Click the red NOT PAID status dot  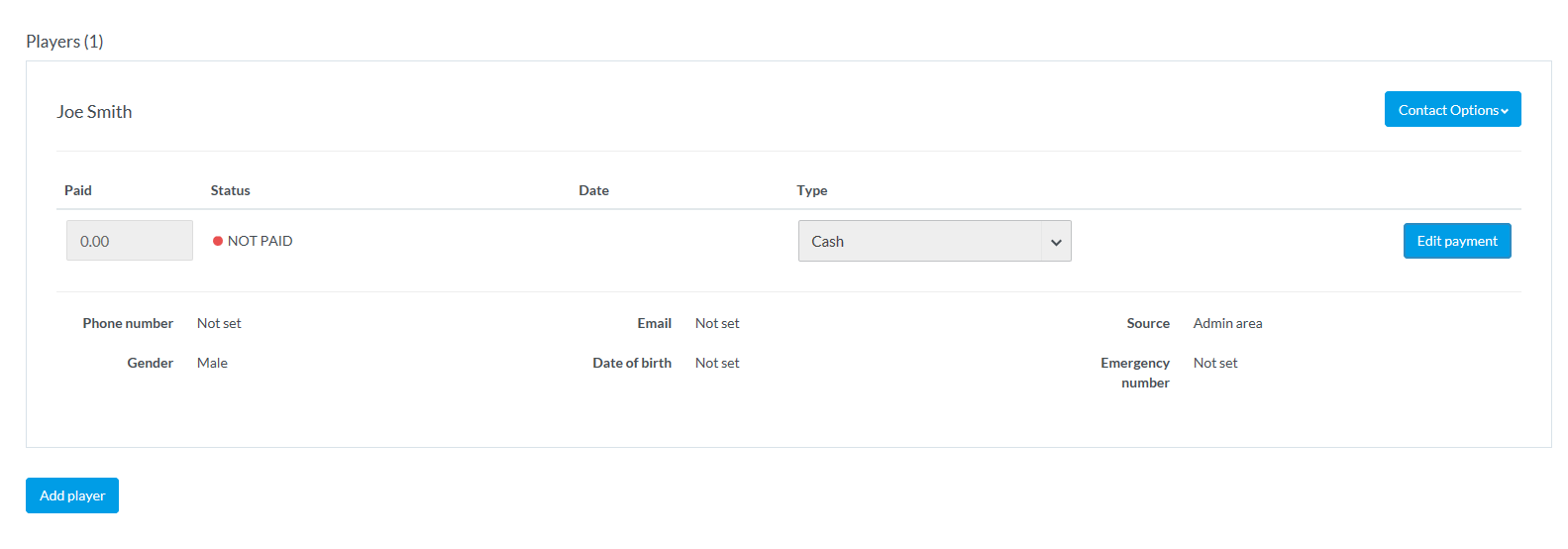coord(218,241)
